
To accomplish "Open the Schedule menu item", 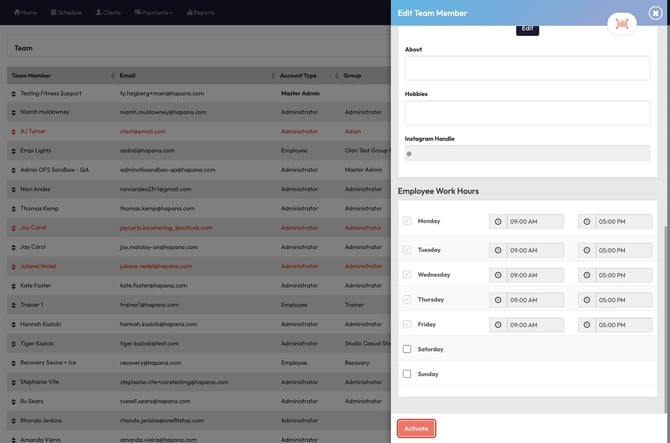I will click(x=65, y=13).
